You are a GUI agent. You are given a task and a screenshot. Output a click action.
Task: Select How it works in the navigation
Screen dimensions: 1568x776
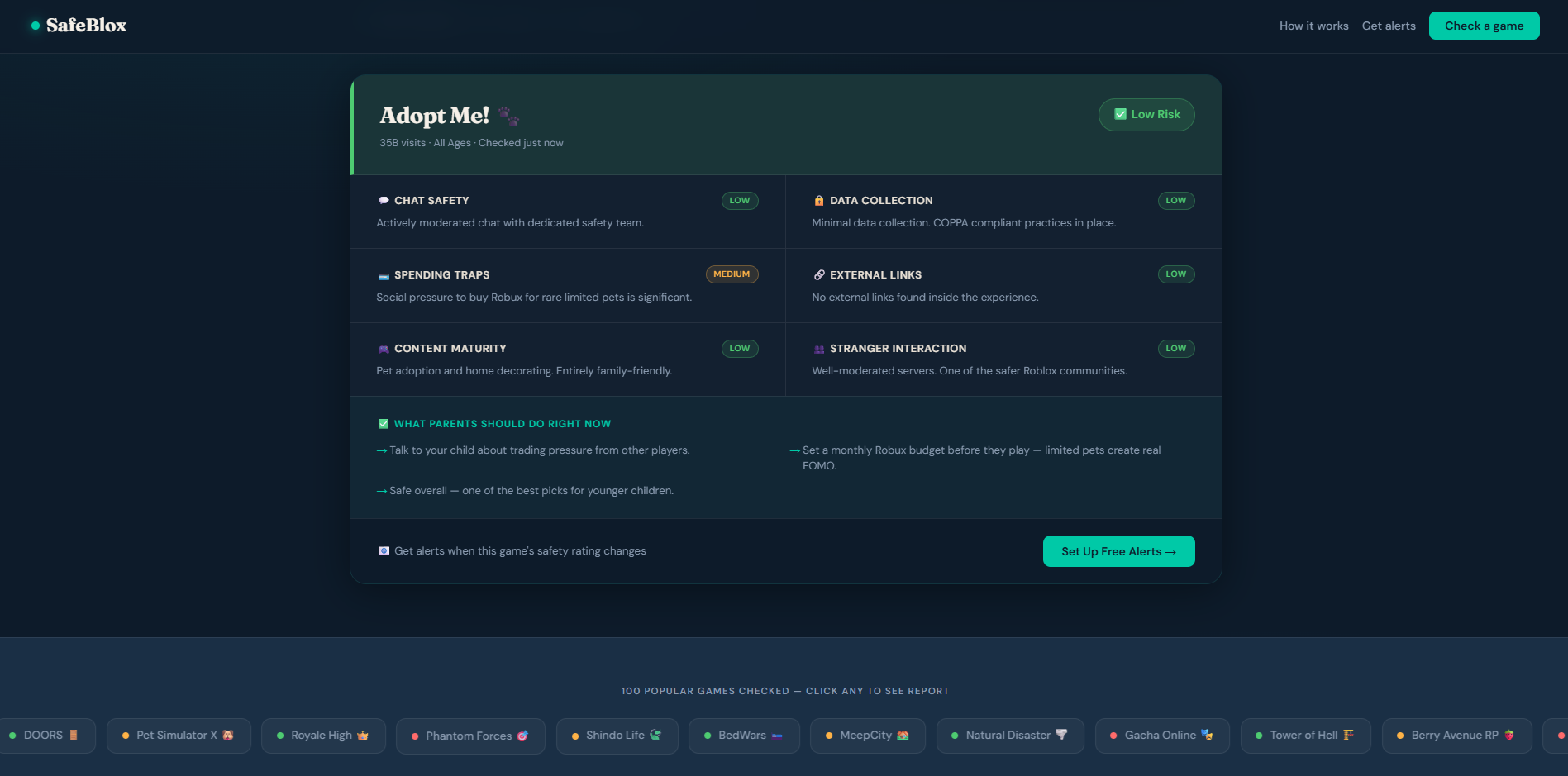coord(1313,26)
